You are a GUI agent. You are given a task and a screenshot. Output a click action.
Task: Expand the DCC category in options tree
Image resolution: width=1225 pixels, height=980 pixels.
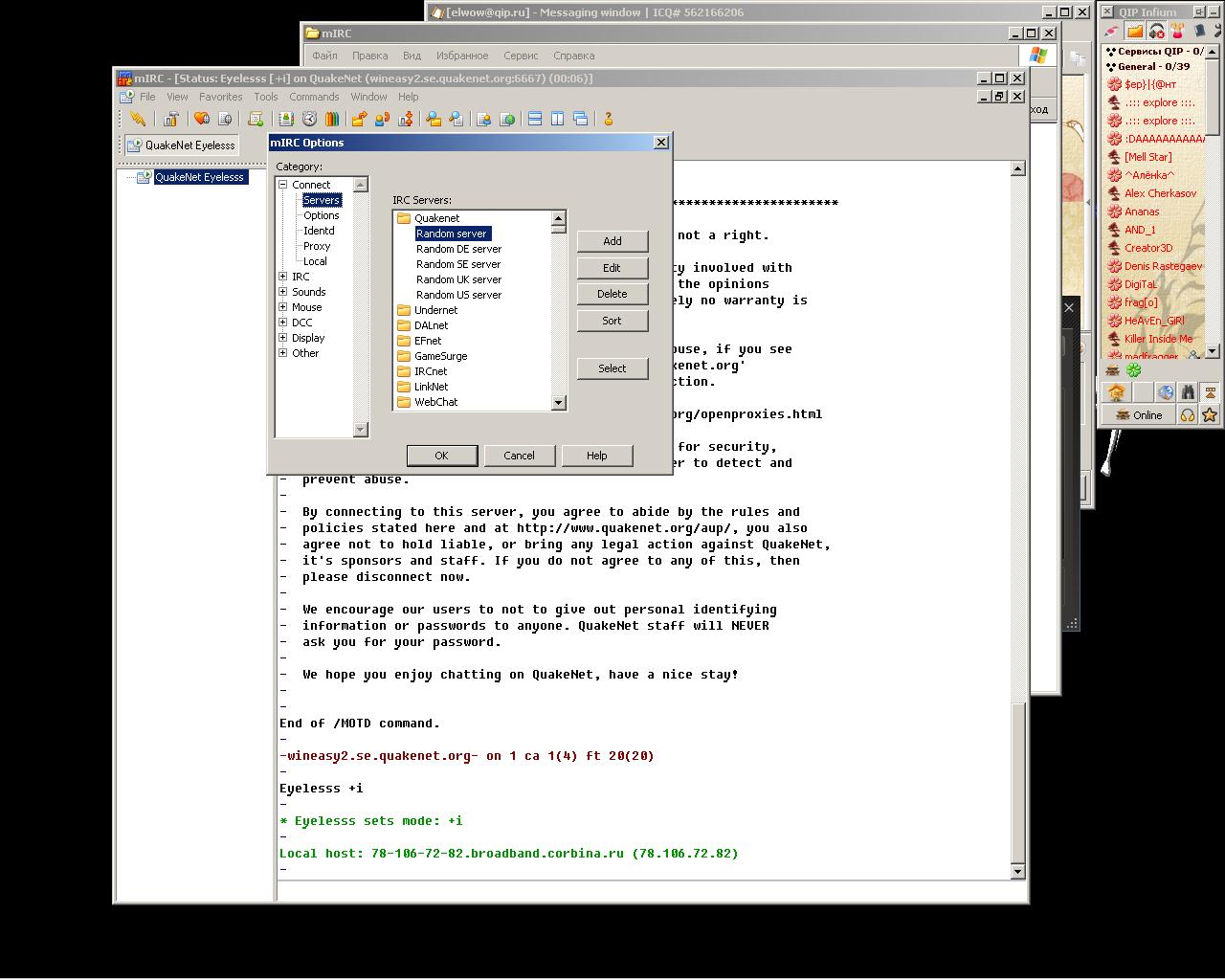[283, 323]
